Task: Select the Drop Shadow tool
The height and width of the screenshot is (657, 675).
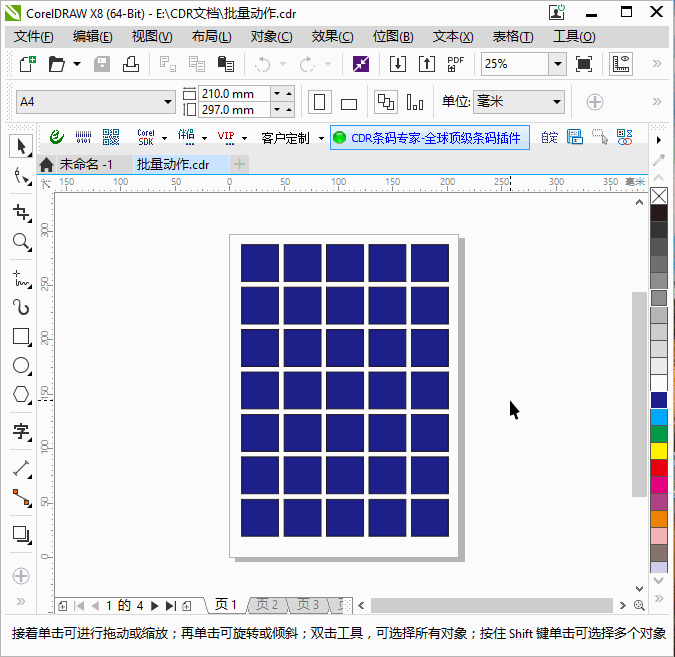Action: click(x=21, y=535)
